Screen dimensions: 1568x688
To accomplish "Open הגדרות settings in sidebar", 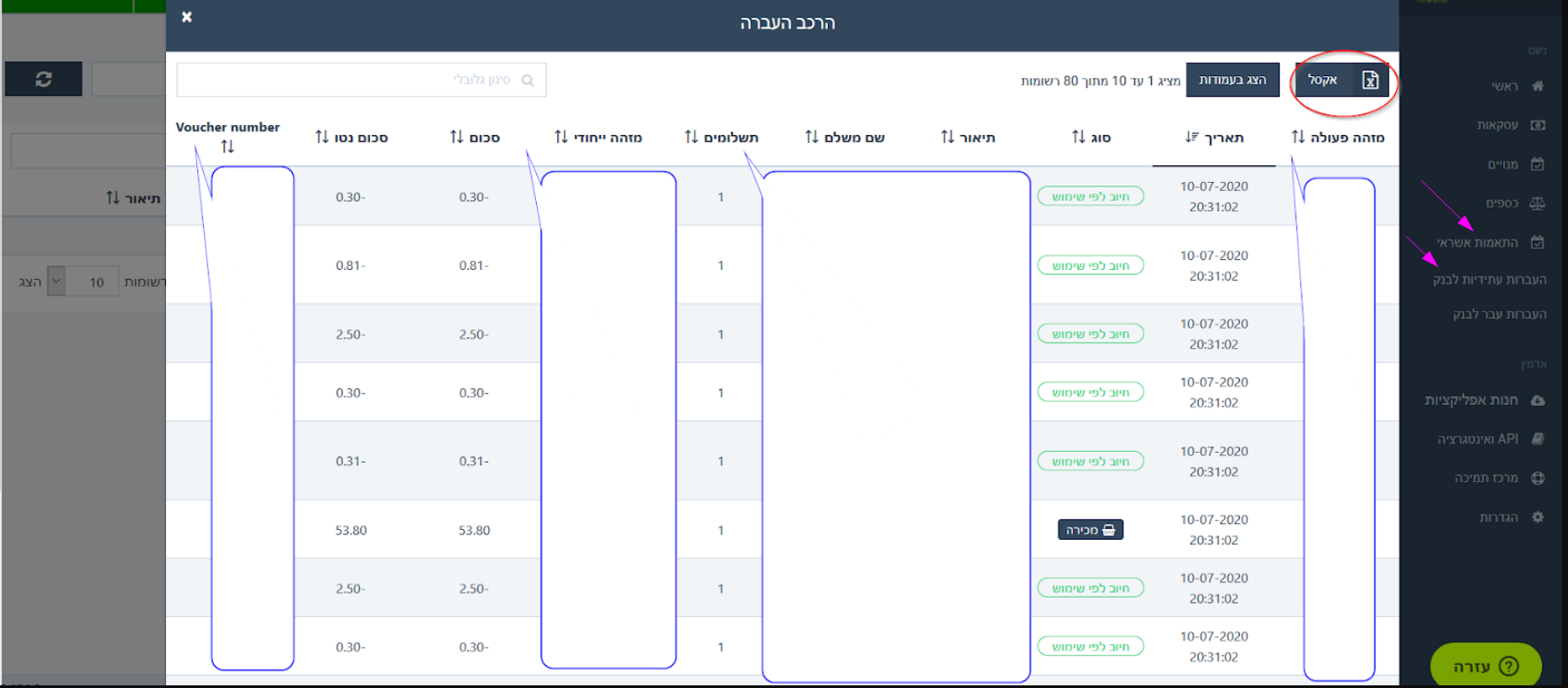I will point(1511,518).
